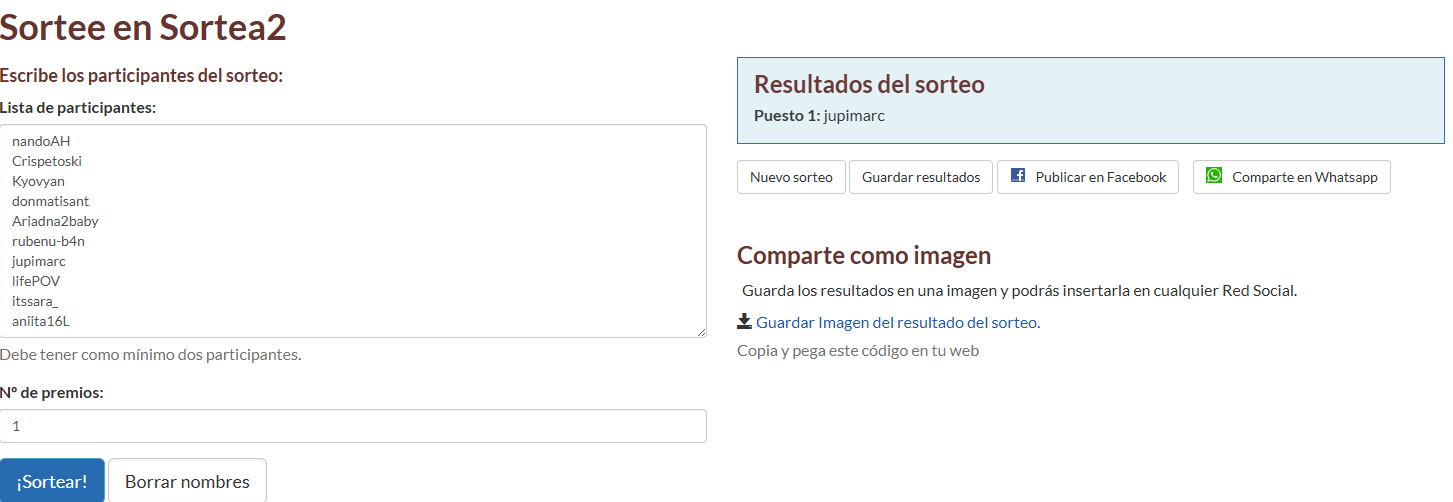This screenshot has width=1453, height=502.
Task: Click Copia y pega este código text
Action: pos(857,350)
